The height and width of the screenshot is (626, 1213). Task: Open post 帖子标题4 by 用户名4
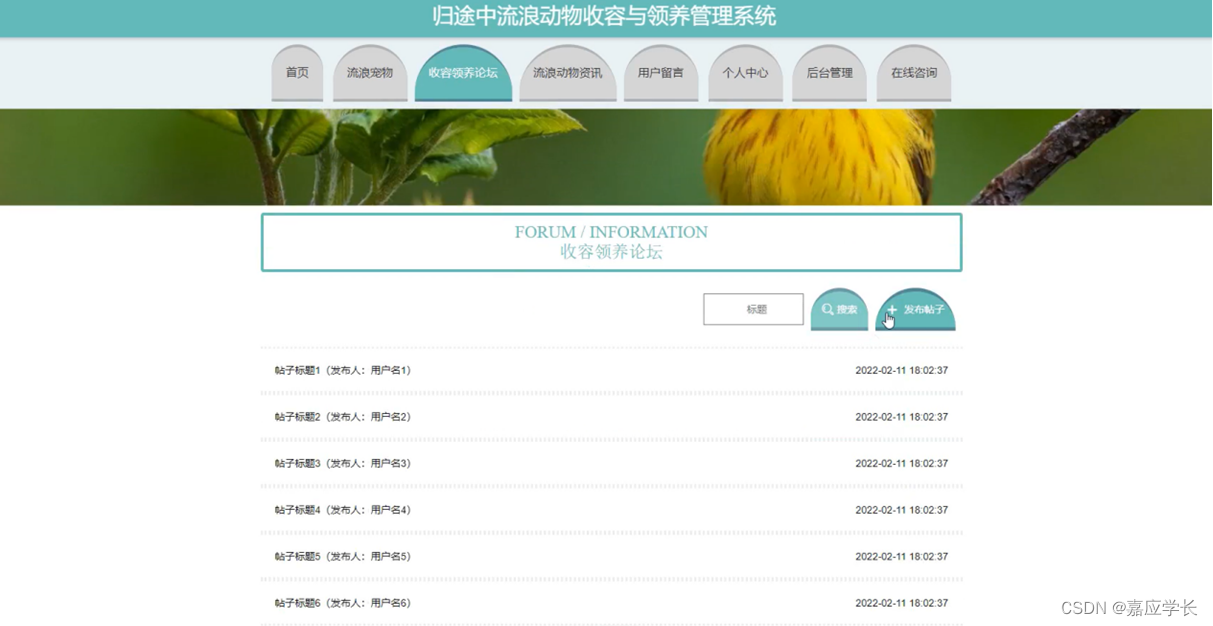tap(343, 510)
